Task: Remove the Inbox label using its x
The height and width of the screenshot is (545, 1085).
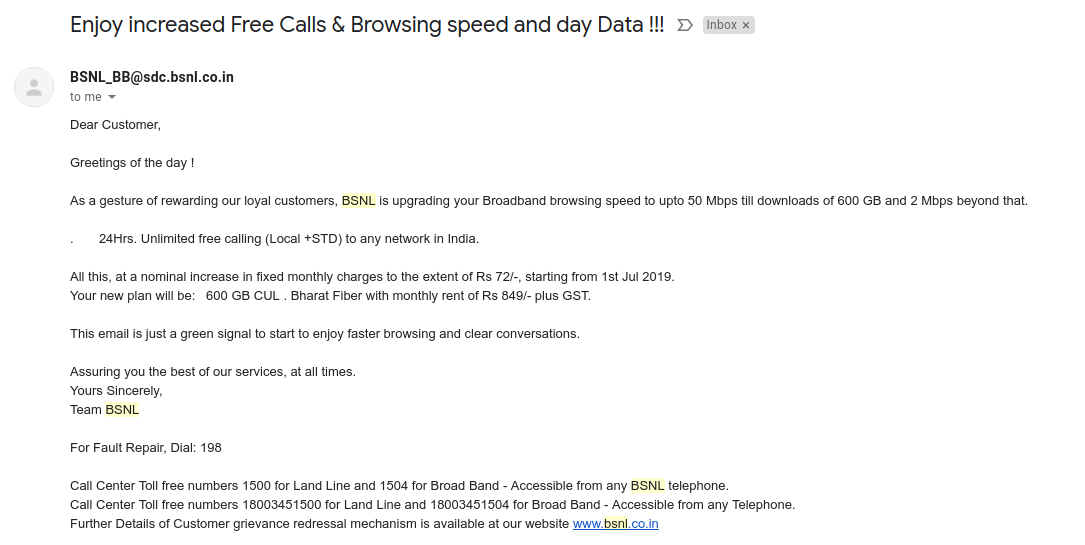Action: click(x=745, y=25)
